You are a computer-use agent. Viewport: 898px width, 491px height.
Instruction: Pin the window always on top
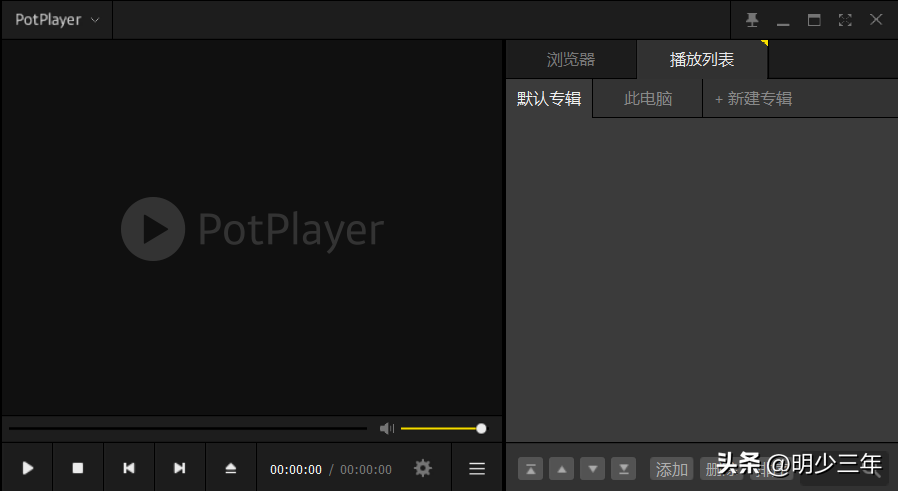pos(752,20)
